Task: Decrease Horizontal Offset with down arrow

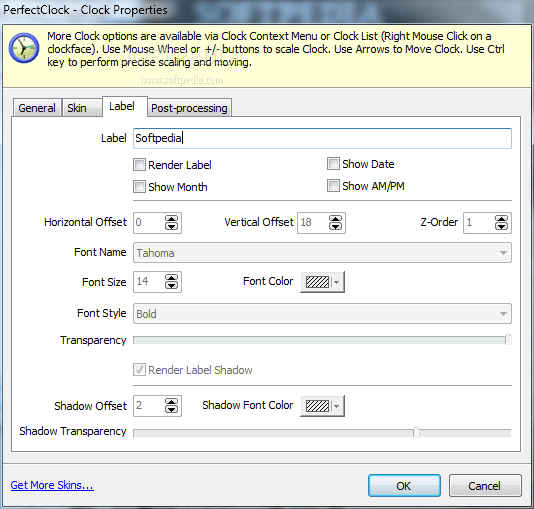Action: click(x=171, y=226)
